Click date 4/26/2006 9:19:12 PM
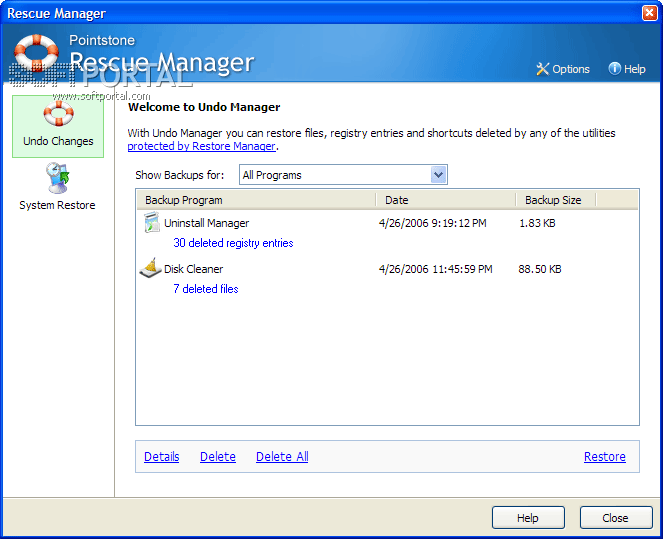Viewport: 663px width, 539px height. 433,223
